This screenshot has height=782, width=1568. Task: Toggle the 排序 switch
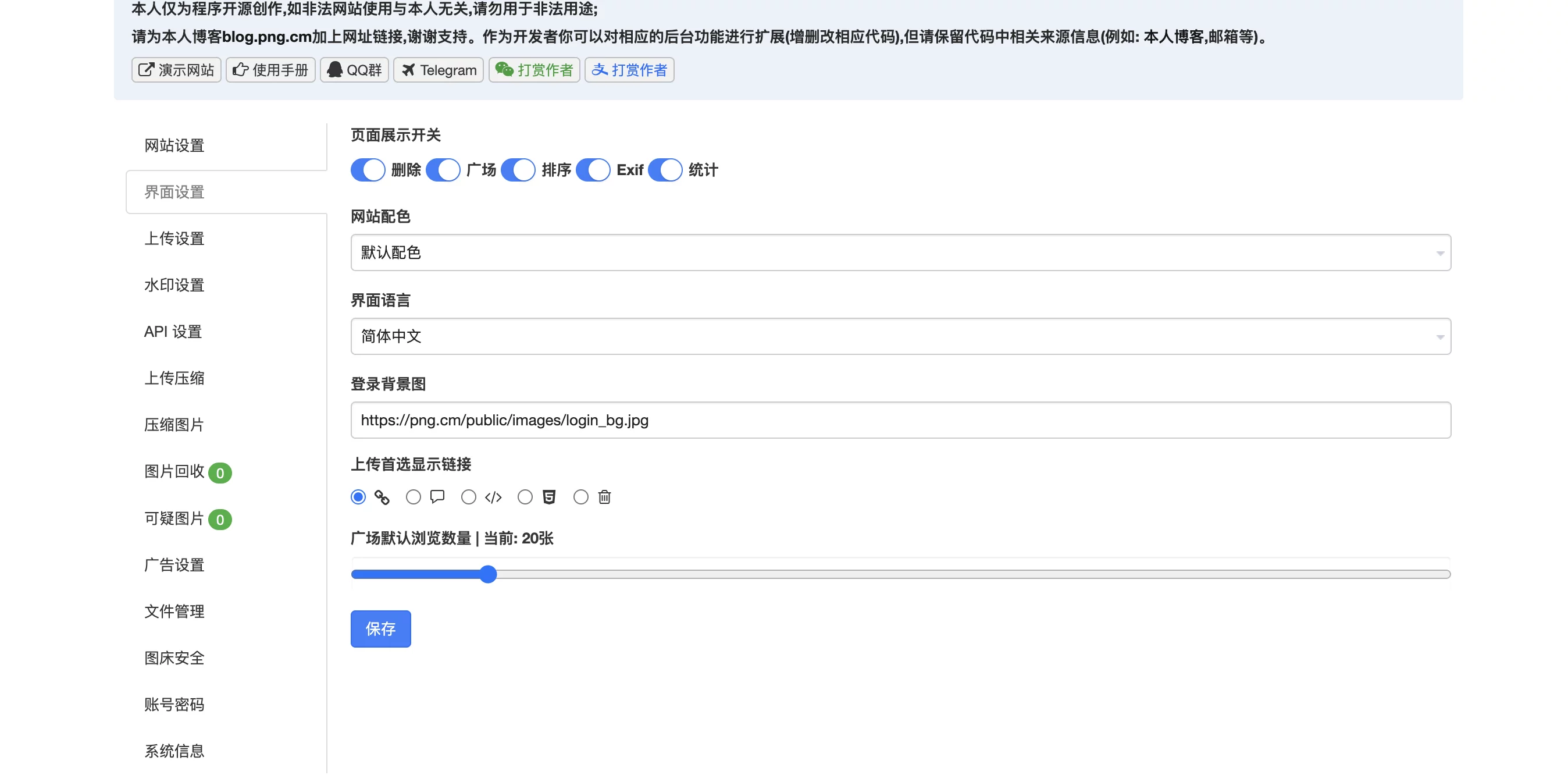coord(518,170)
